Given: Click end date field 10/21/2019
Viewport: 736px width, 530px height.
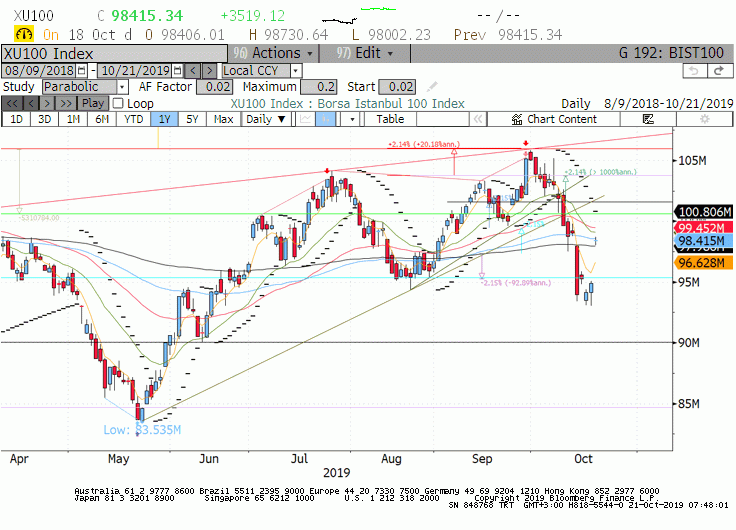Looking at the screenshot, I should pos(136,71).
